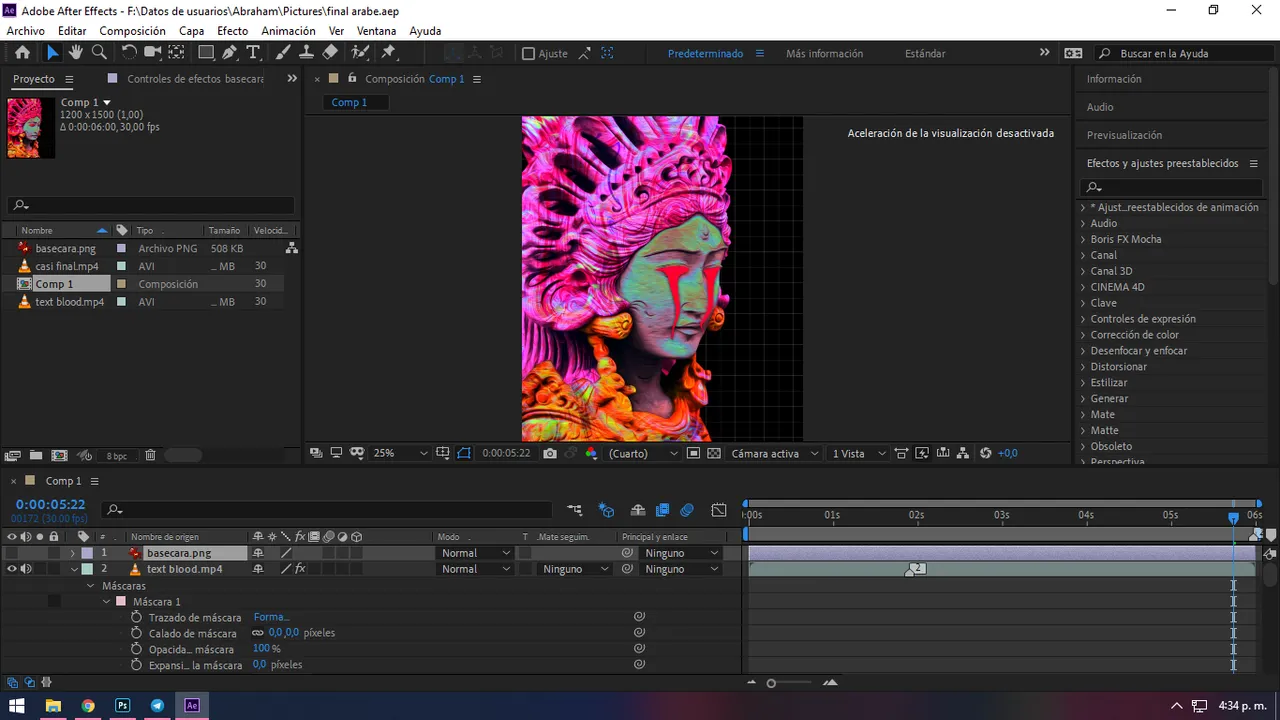The image size is (1280, 720).
Task: Collapse the Máscaras group
Action: coord(91,585)
